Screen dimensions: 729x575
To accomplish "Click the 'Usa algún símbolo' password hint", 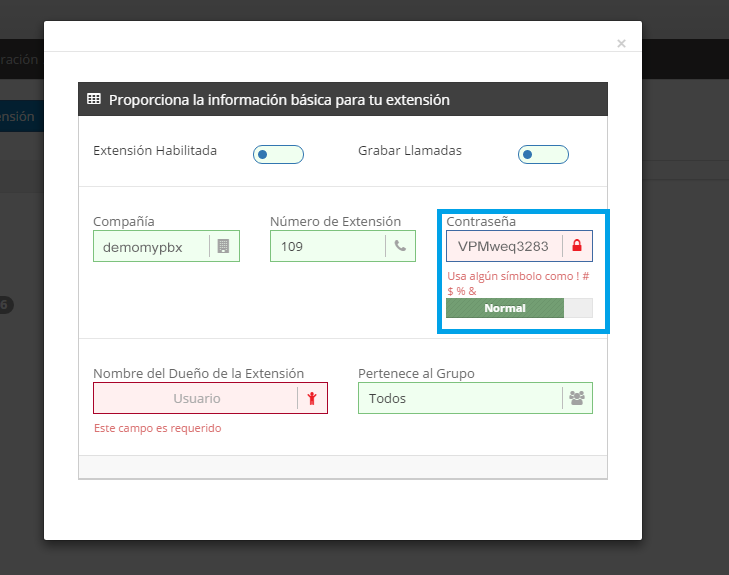I will pyautogui.click(x=517, y=283).
